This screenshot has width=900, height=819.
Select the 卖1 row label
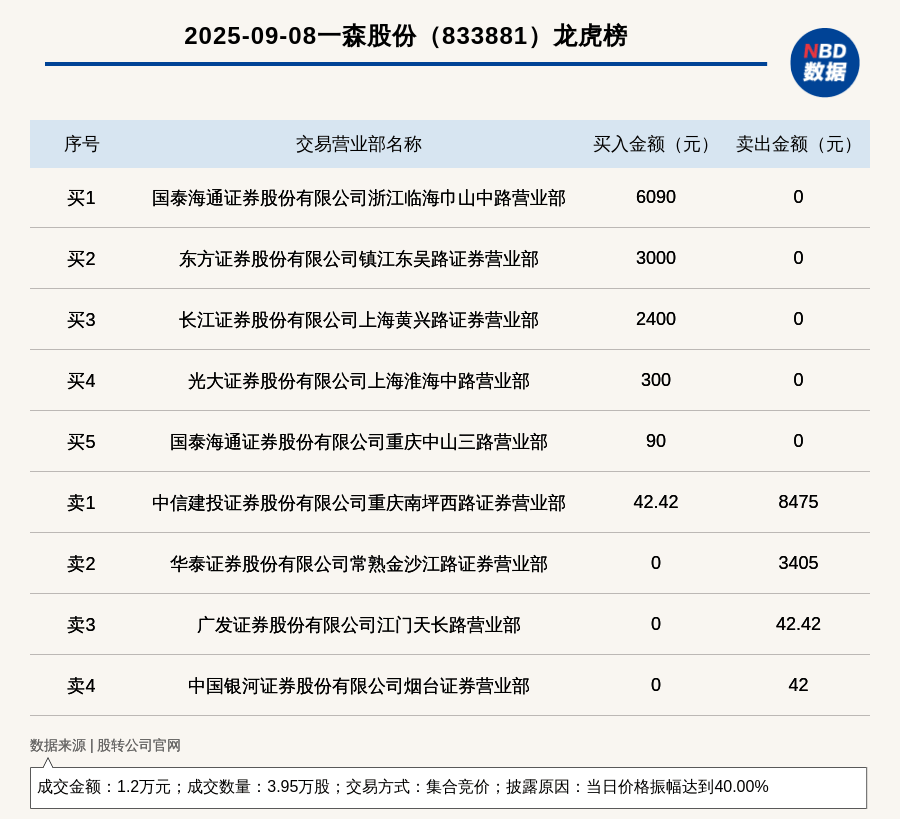point(82,503)
